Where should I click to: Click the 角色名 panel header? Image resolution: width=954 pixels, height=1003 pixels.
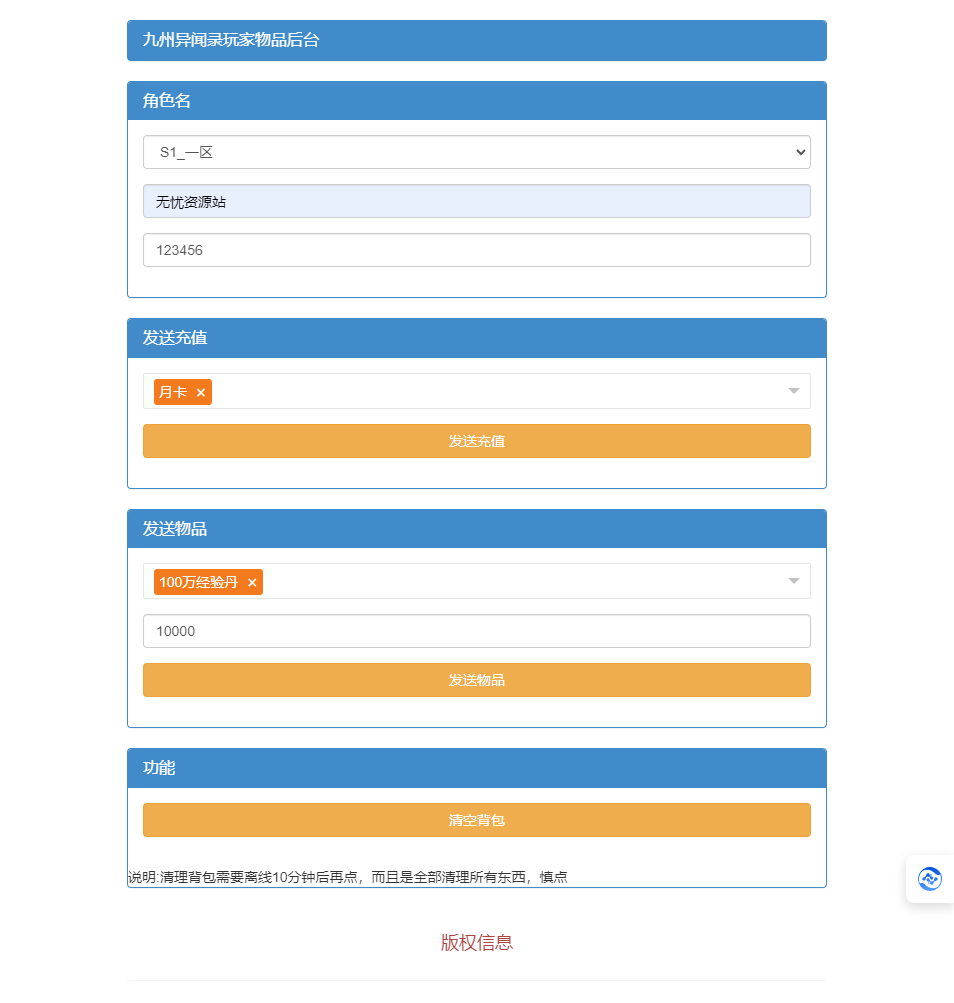477,100
